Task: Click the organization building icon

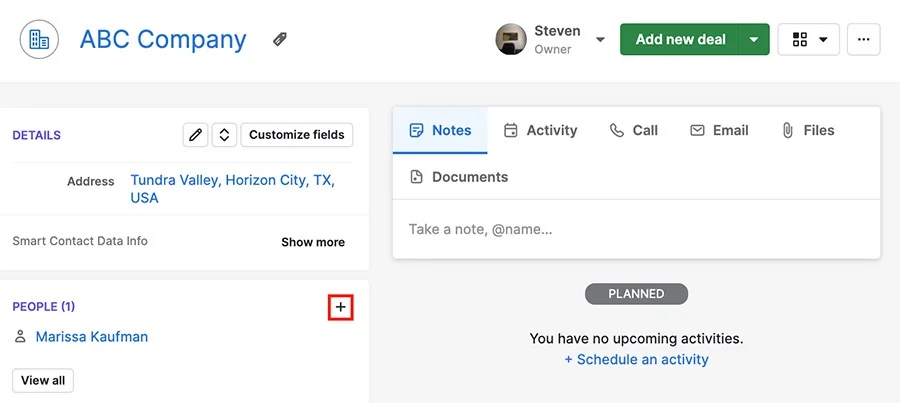Action: coord(39,39)
